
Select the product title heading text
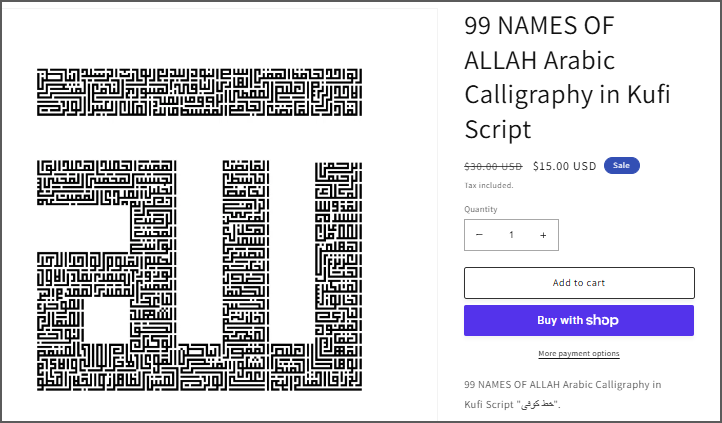[567, 77]
